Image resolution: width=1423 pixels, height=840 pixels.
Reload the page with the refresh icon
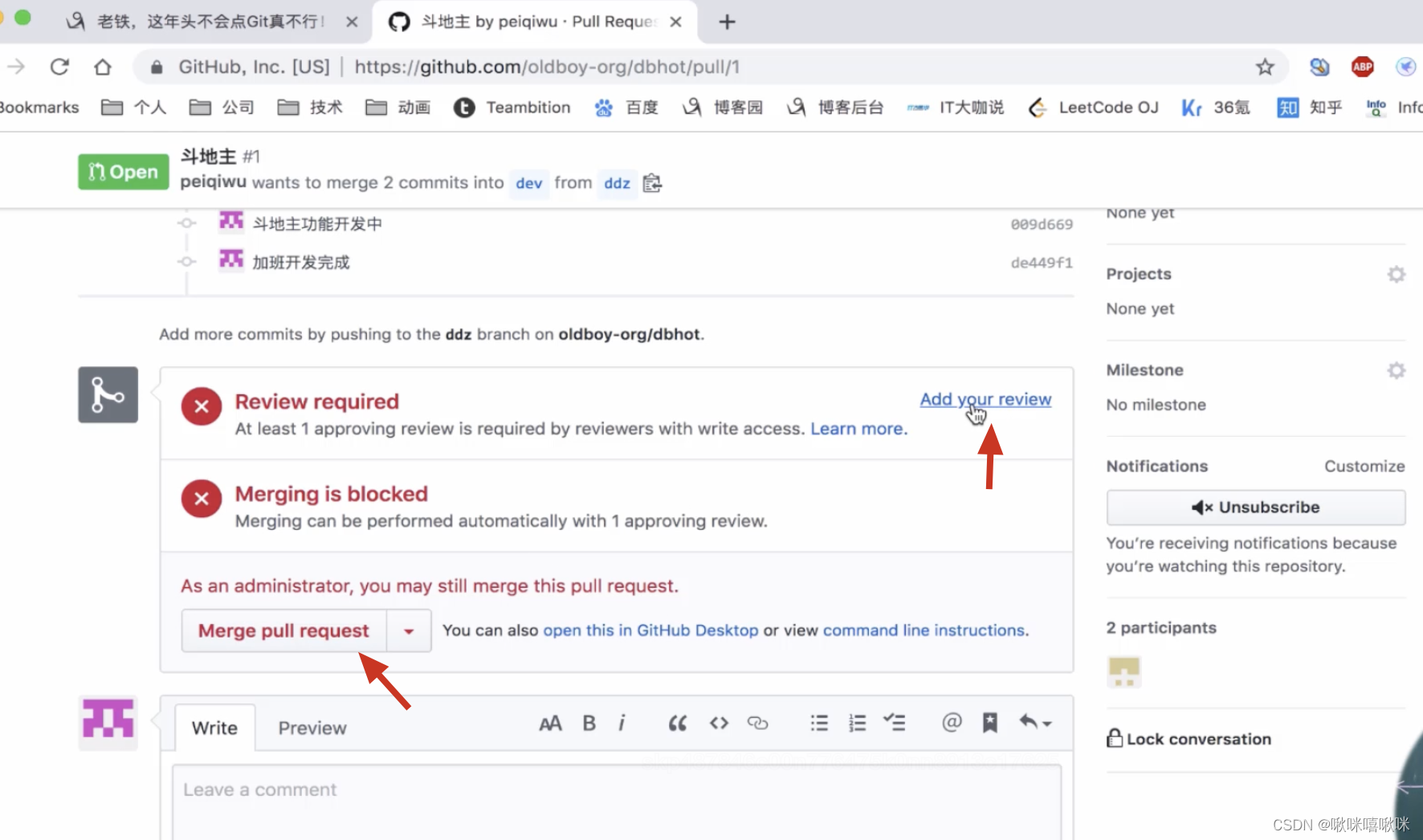click(59, 67)
